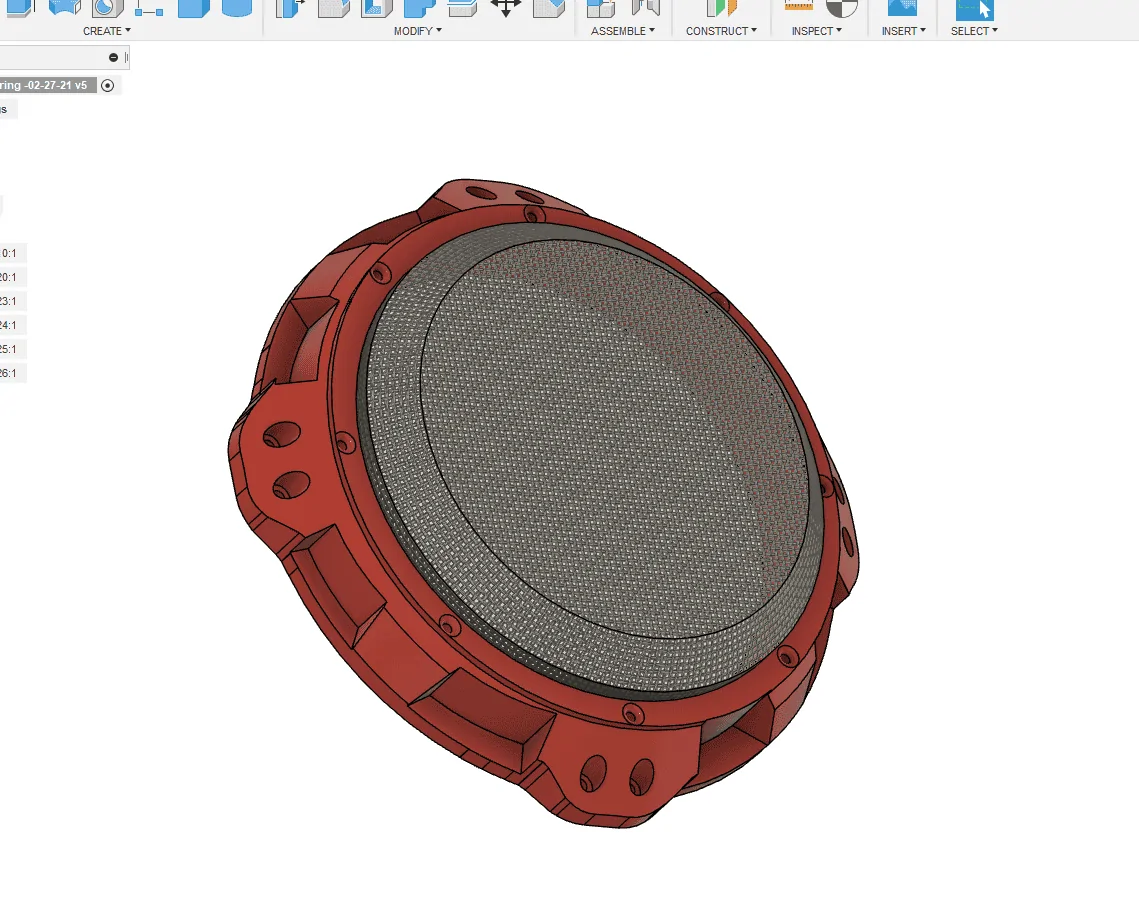Screen dimensions: 1139x898
Task: Select the Combine tool icon
Action: [x=420, y=7]
